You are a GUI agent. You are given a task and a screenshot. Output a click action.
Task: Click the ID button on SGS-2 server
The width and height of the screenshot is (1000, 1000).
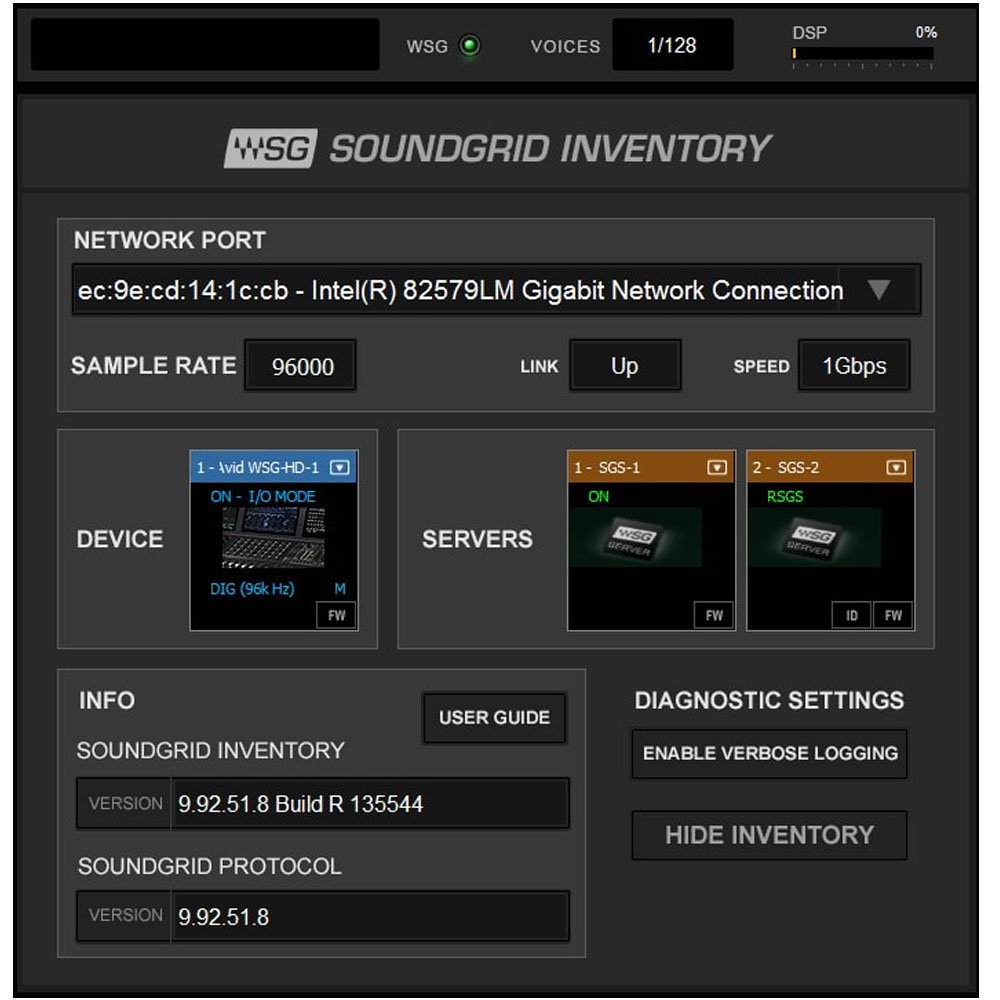(x=851, y=615)
